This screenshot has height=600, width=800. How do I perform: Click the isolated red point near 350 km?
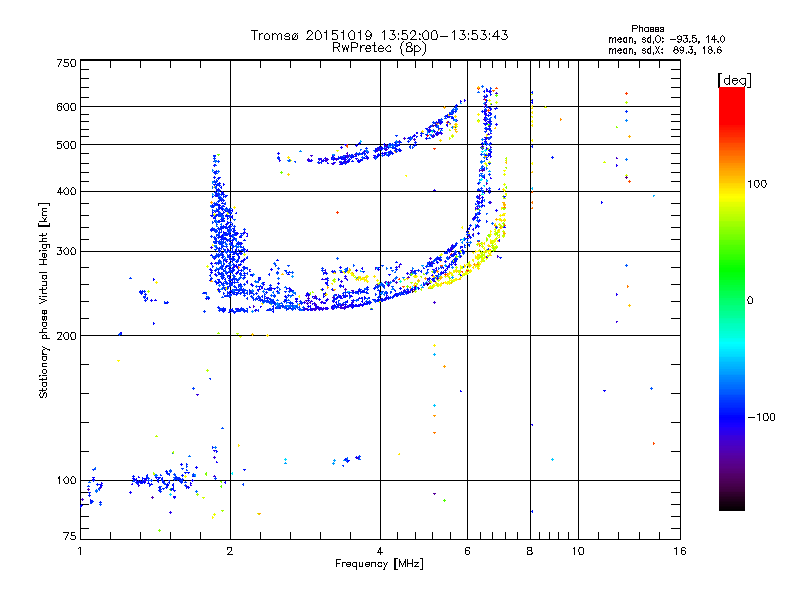pos(337,212)
